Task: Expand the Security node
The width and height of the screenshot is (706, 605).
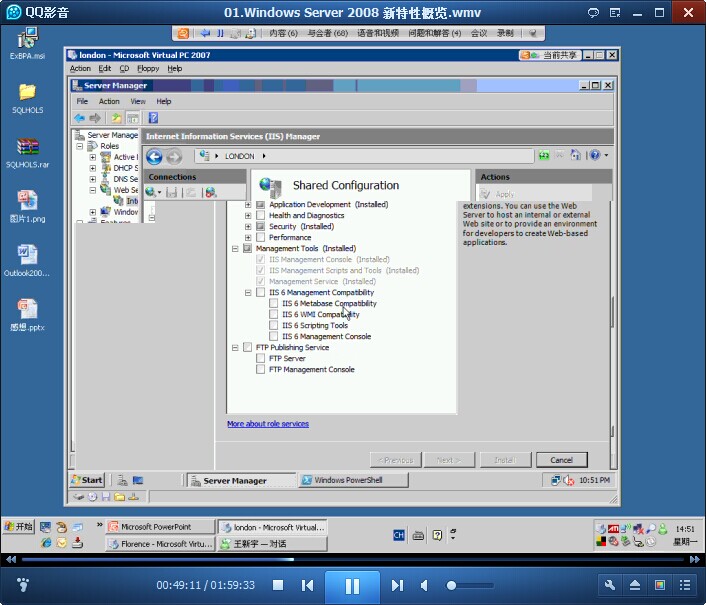Action: 248,226
